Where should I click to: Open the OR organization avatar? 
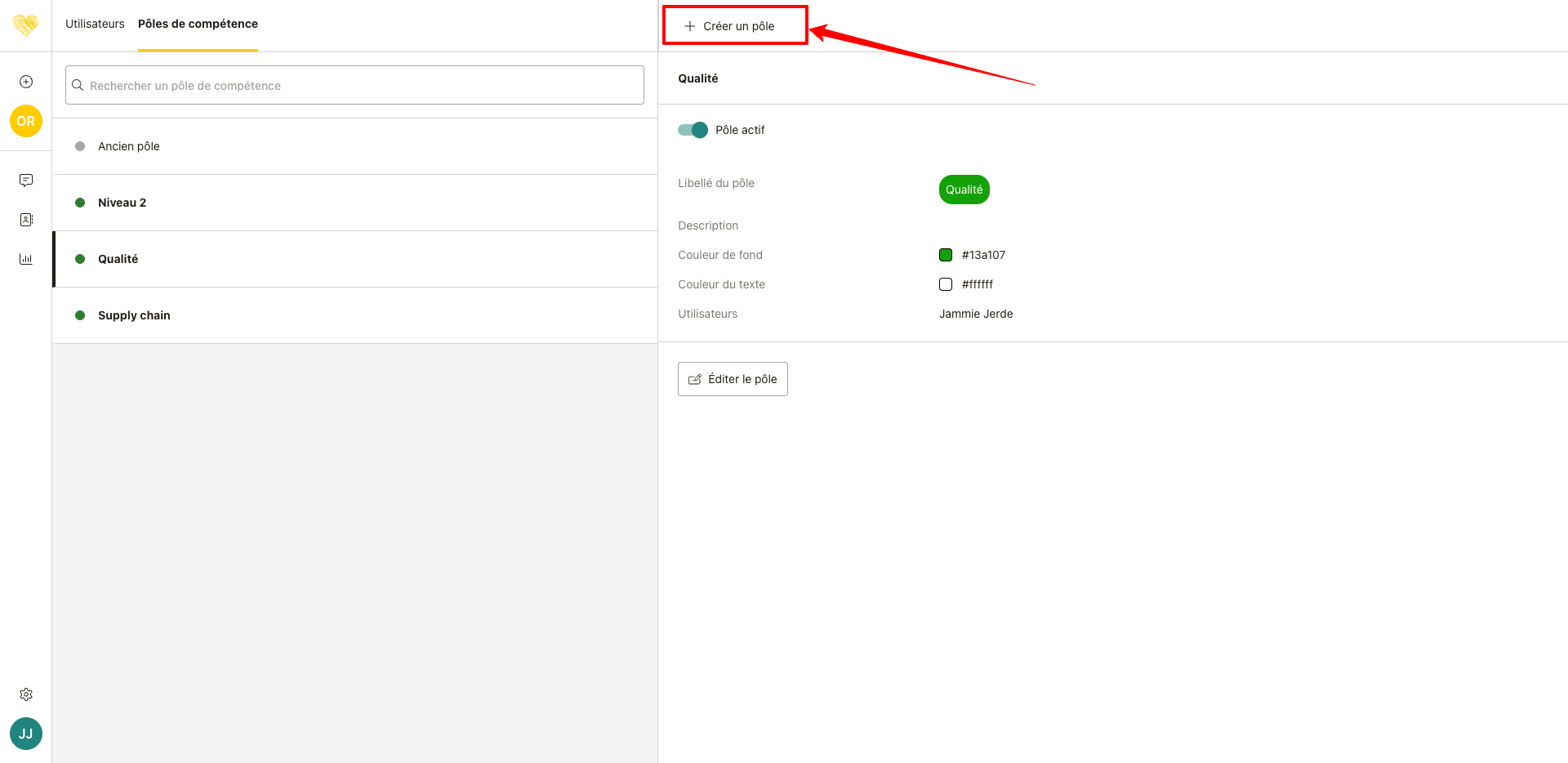[26, 121]
